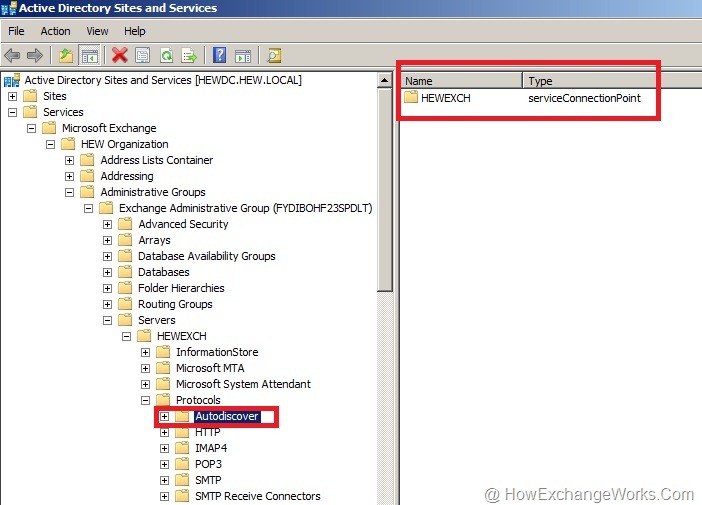702x505 pixels.
Task: Open the Action menu
Action: coord(56,31)
